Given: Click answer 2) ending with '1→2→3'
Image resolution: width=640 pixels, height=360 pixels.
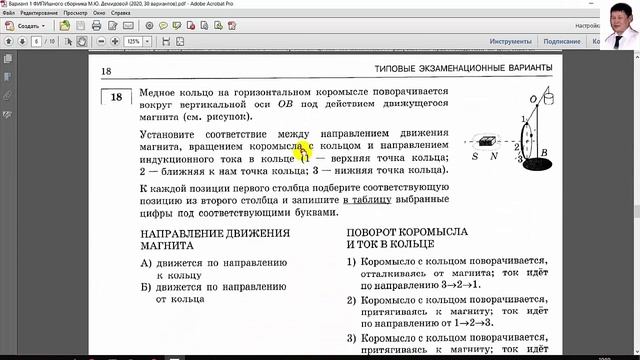Looking at the screenshot, I should [x=447, y=311].
